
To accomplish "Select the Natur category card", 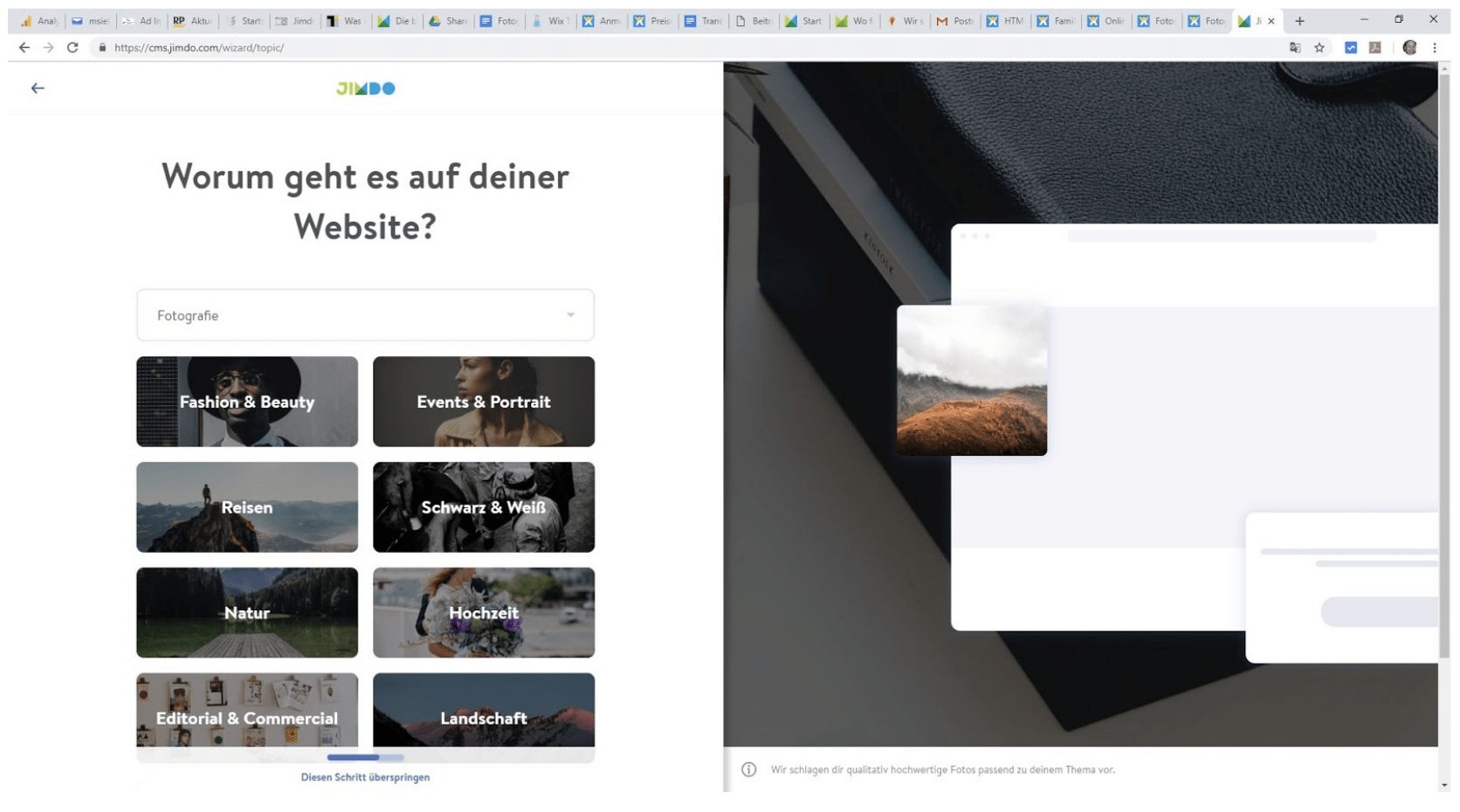I will (x=247, y=613).
